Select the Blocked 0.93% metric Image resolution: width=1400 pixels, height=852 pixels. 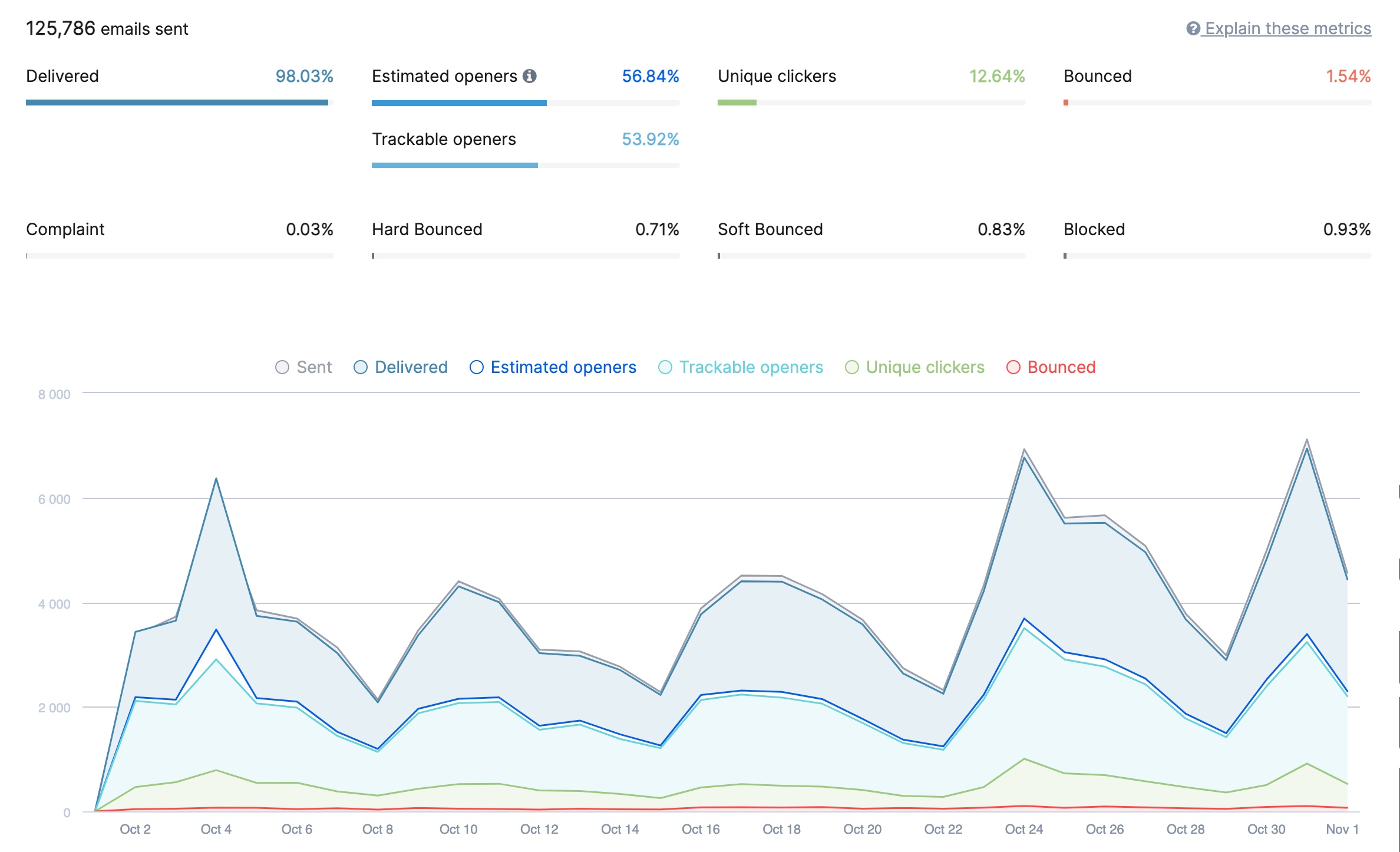coord(1347,229)
